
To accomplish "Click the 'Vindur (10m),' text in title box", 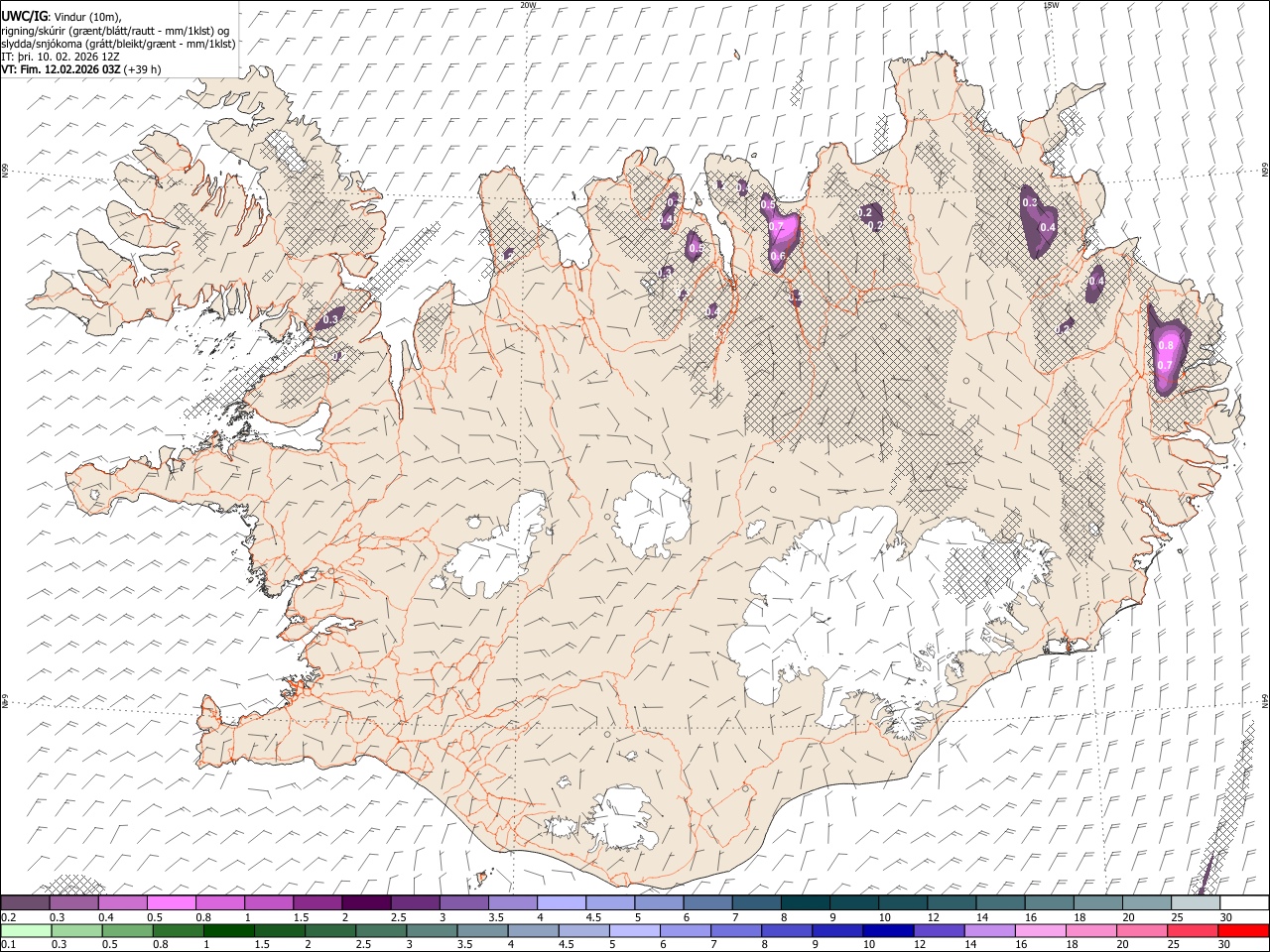I will [87, 17].
